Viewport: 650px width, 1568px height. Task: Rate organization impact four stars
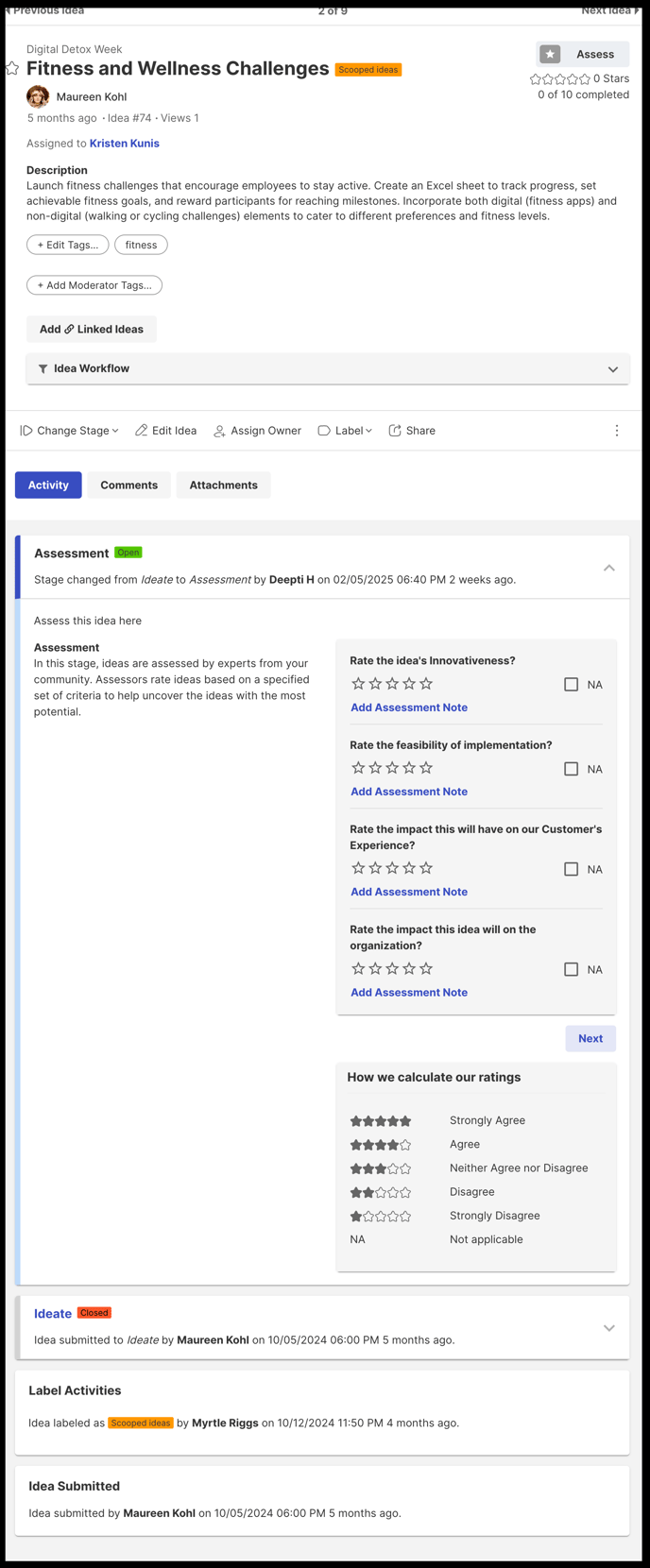(409, 969)
